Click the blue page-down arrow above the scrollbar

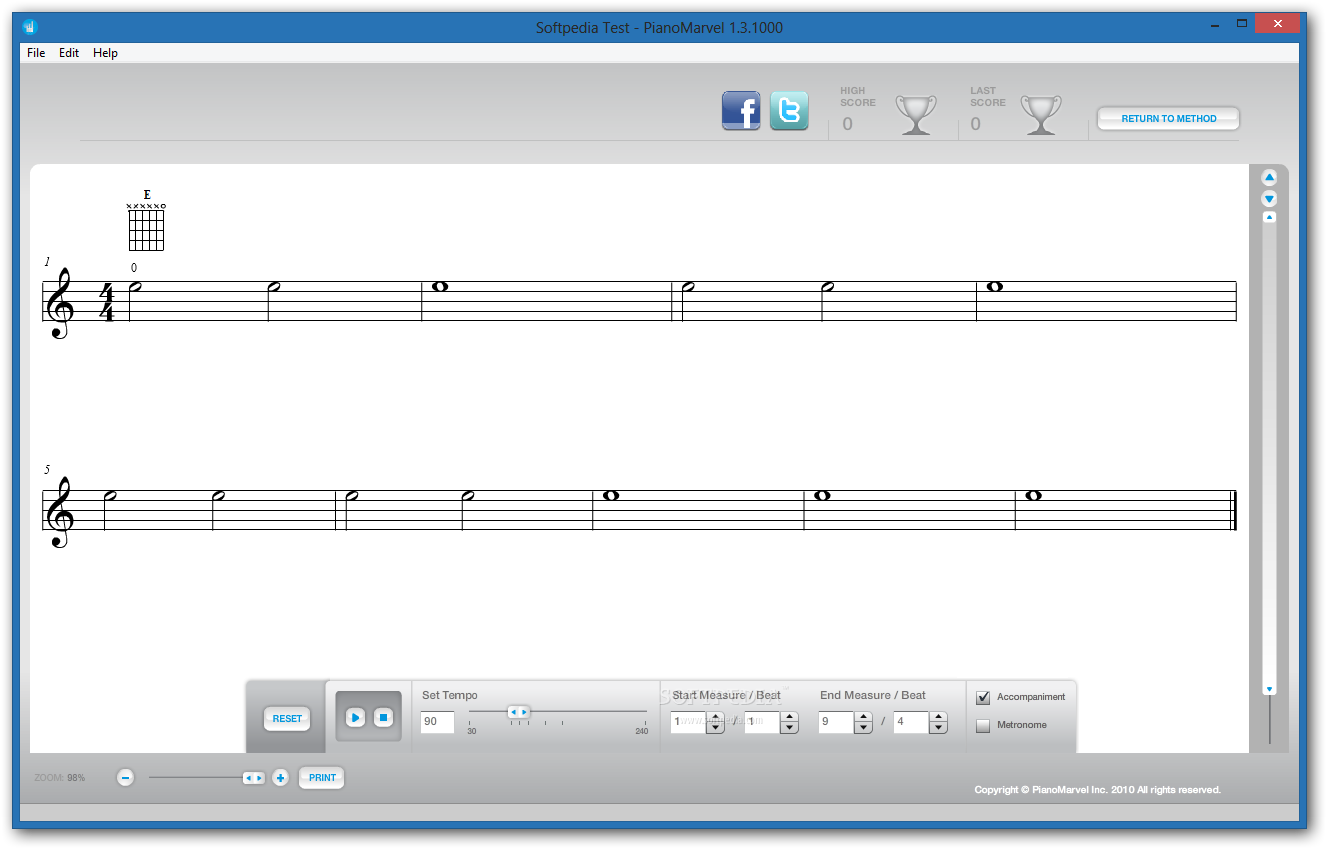tap(1269, 199)
